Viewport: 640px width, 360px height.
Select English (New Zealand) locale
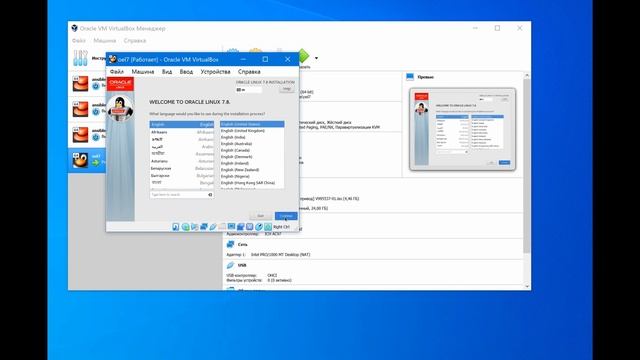252,170
